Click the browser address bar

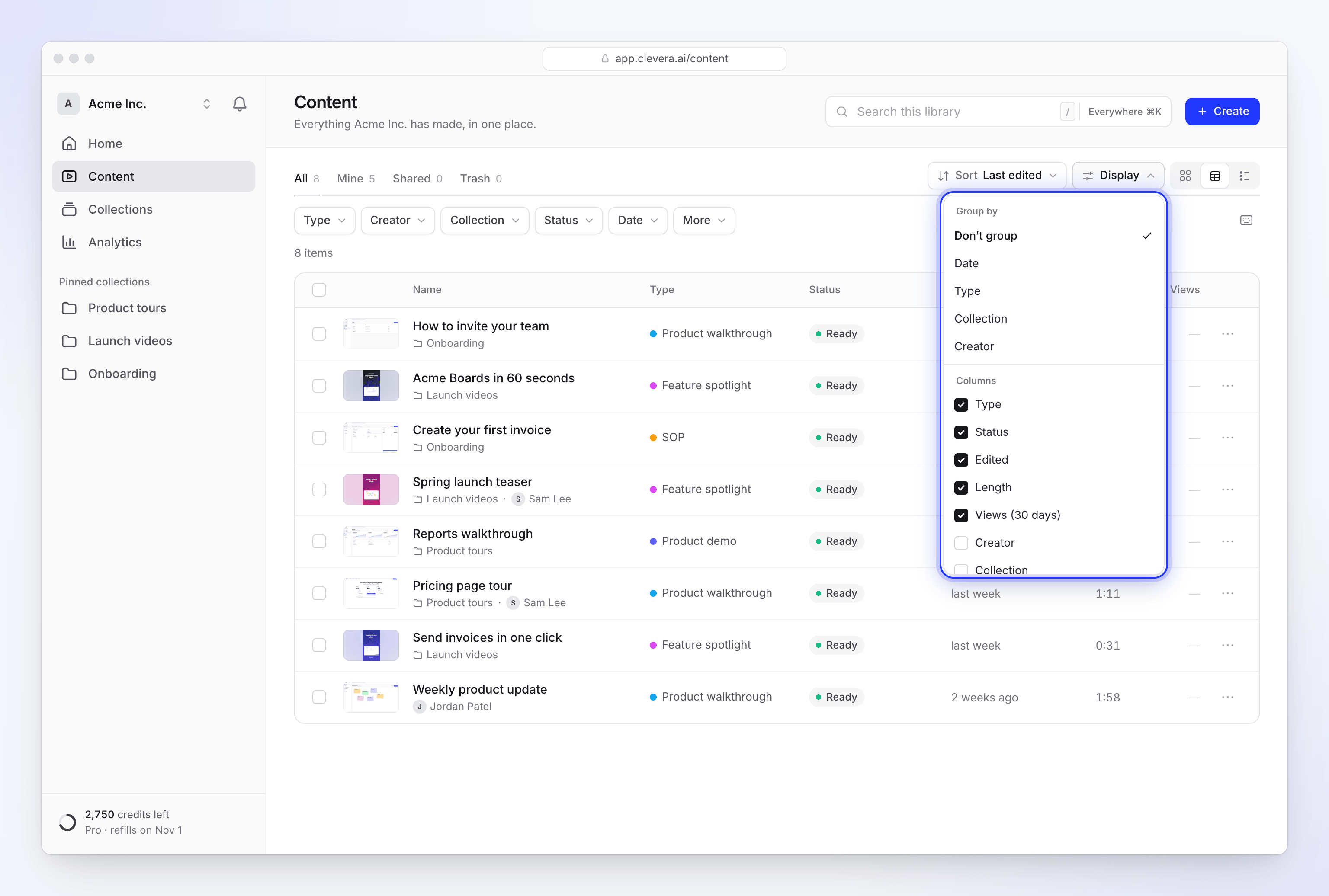pos(664,59)
